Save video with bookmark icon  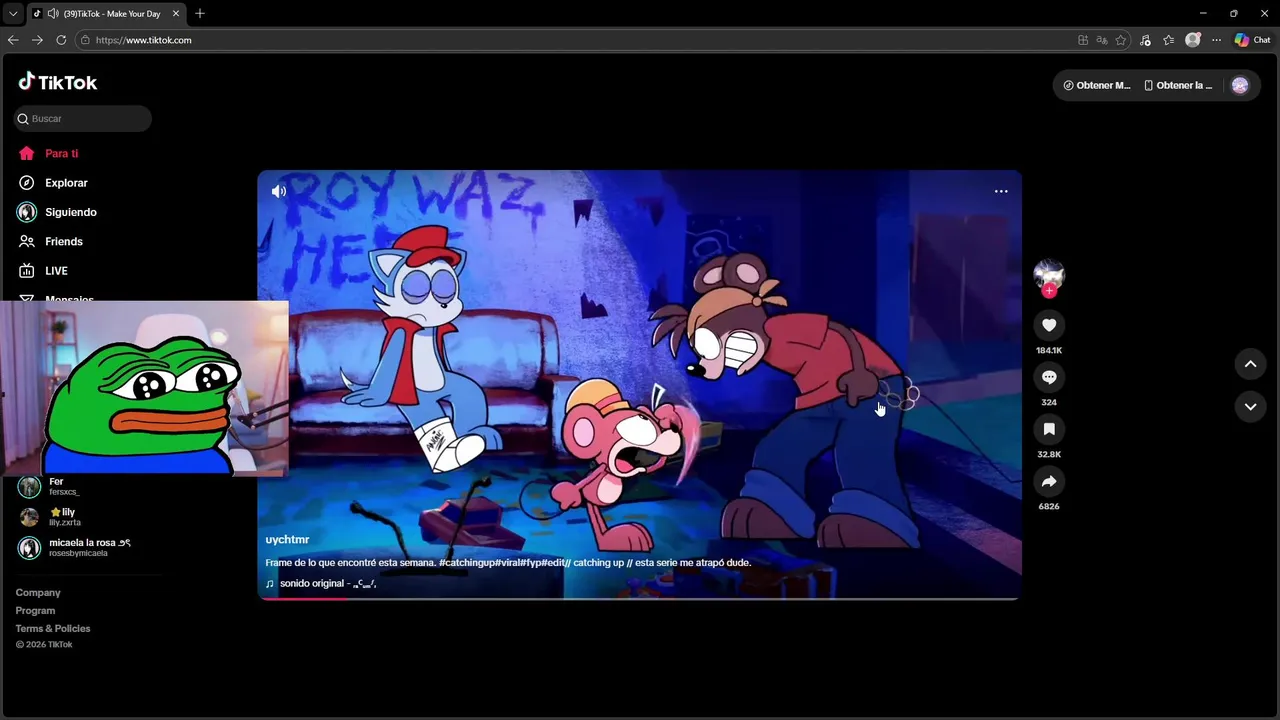pyautogui.click(x=1049, y=429)
